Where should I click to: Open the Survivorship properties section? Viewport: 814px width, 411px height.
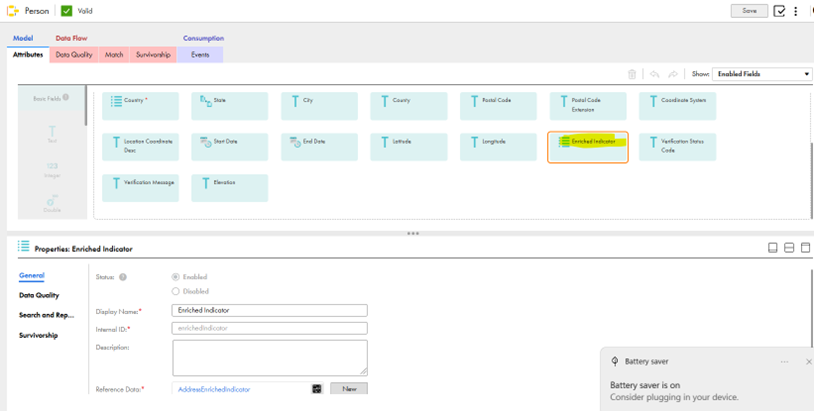coord(38,335)
